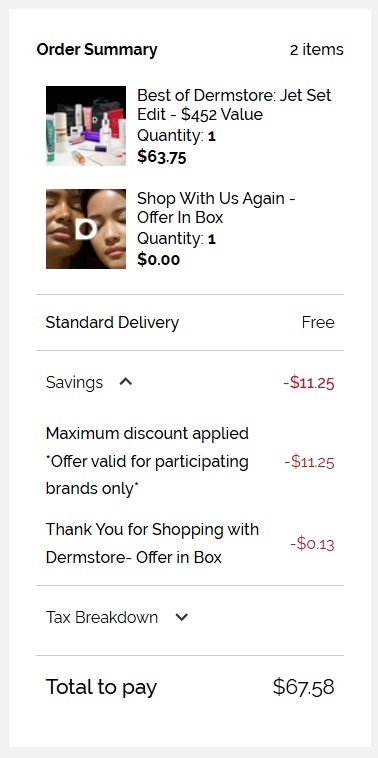Collapse the Savings section chevron

tap(126, 382)
